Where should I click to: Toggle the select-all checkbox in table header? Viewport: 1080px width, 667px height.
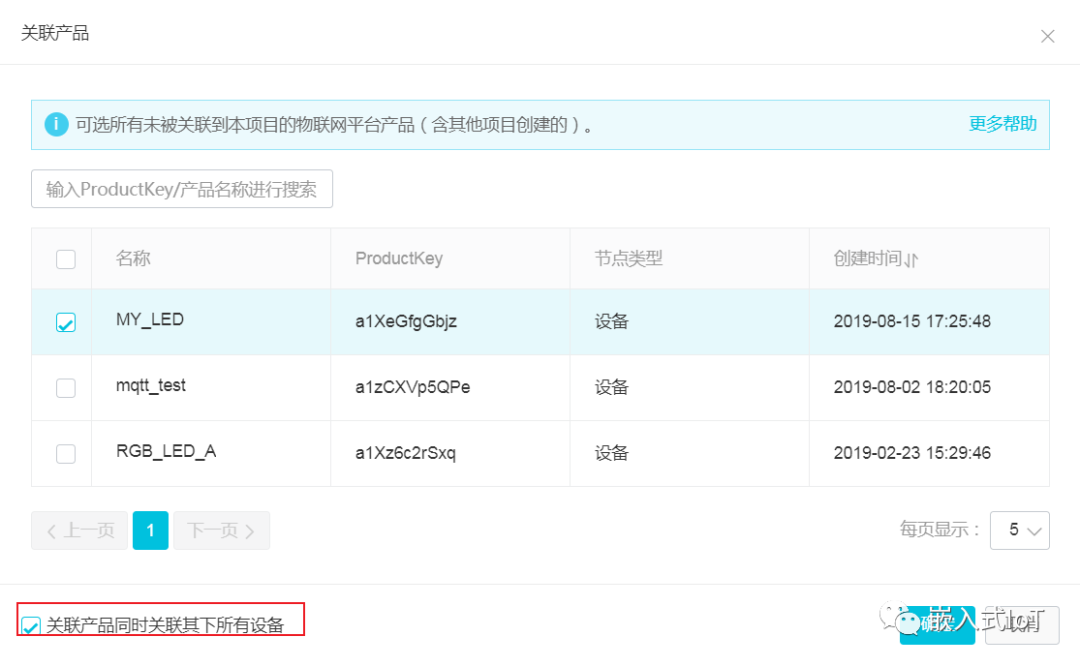click(x=66, y=259)
